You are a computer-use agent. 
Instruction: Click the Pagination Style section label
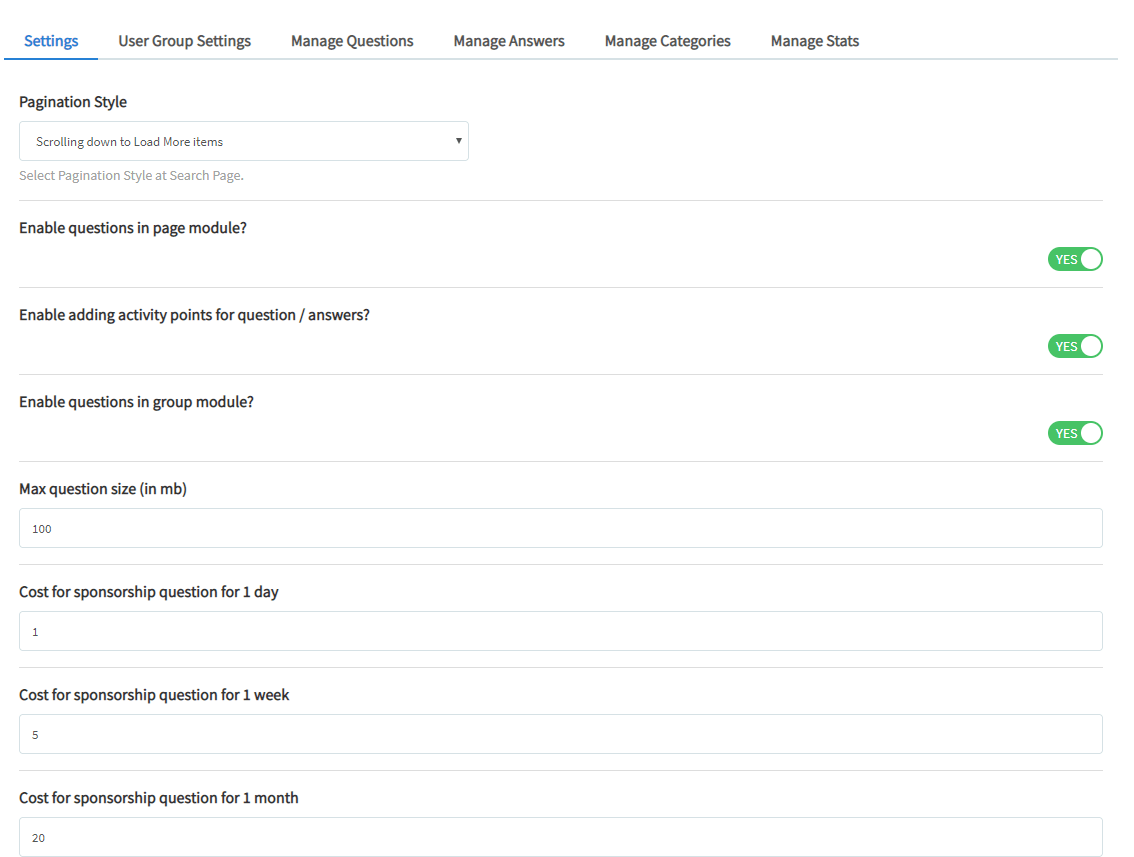[x=72, y=101]
